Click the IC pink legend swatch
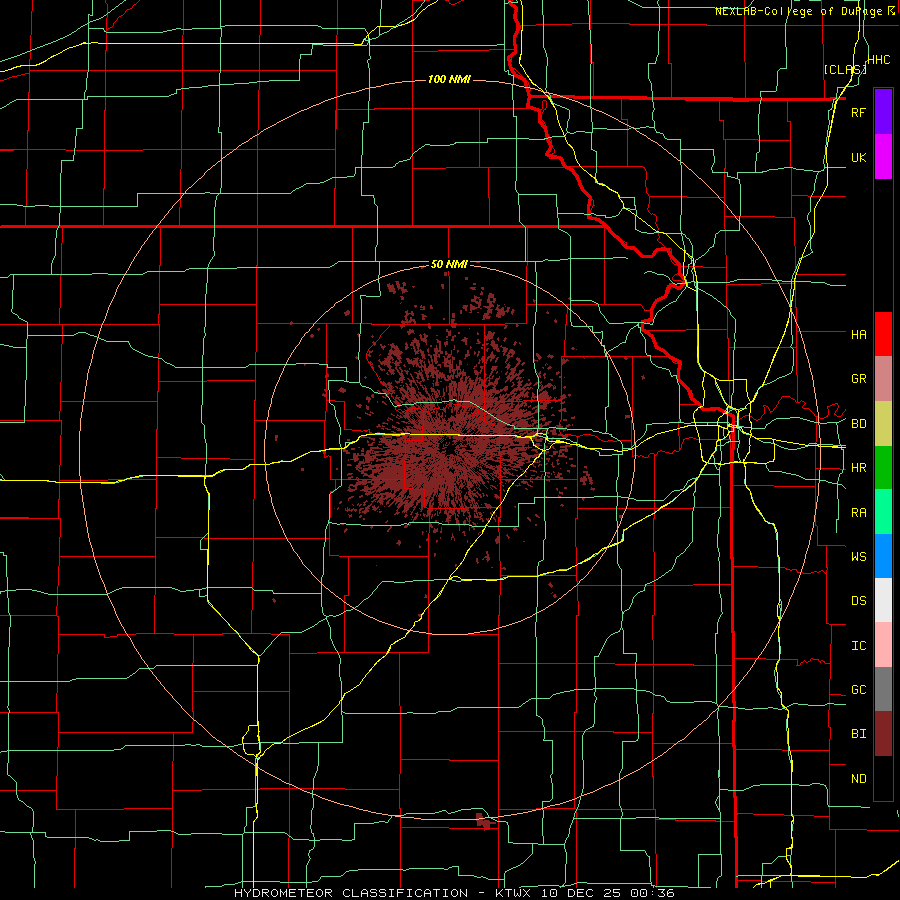 tap(883, 645)
